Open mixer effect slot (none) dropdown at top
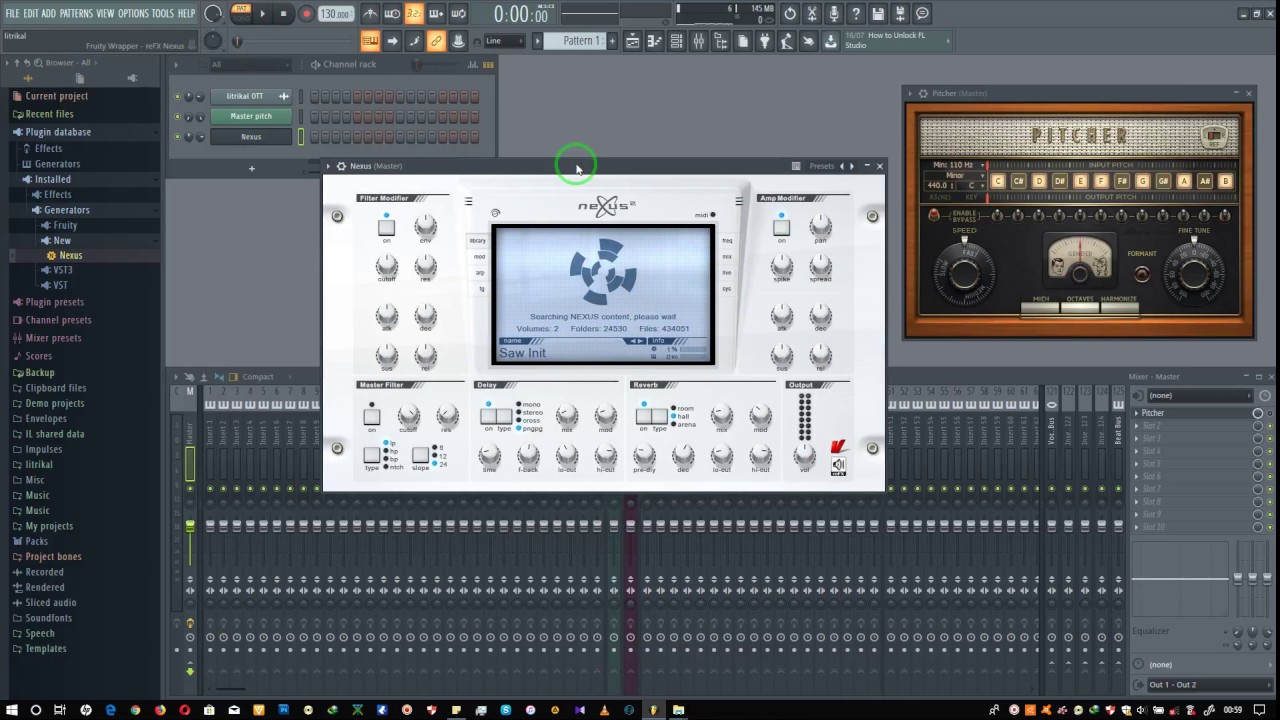1280x720 pixels. [1199, 396]
